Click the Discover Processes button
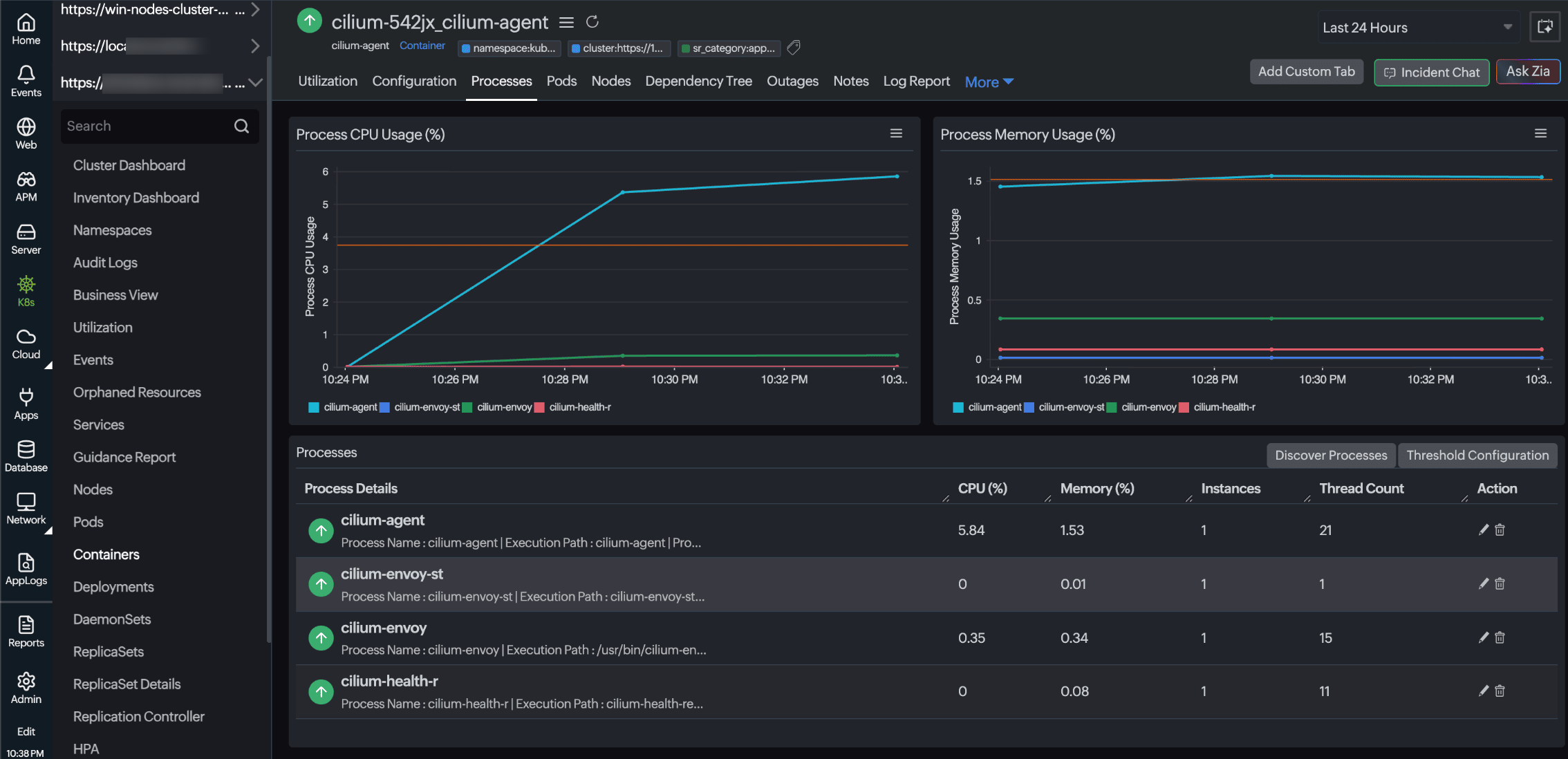 (x=1331, y=455)
